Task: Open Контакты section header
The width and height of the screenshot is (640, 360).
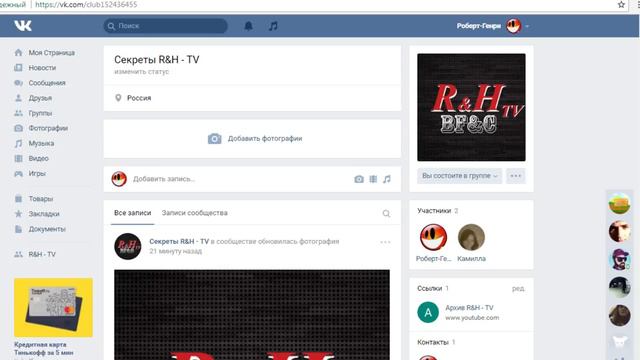Action: (436, 342)
